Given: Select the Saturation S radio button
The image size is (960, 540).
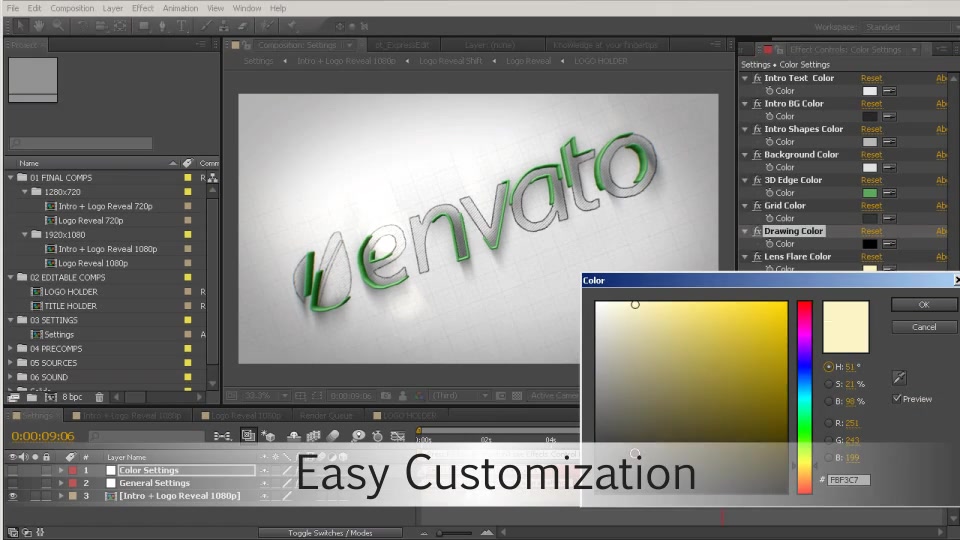Looking at the screenshot, I should point(828,384).
